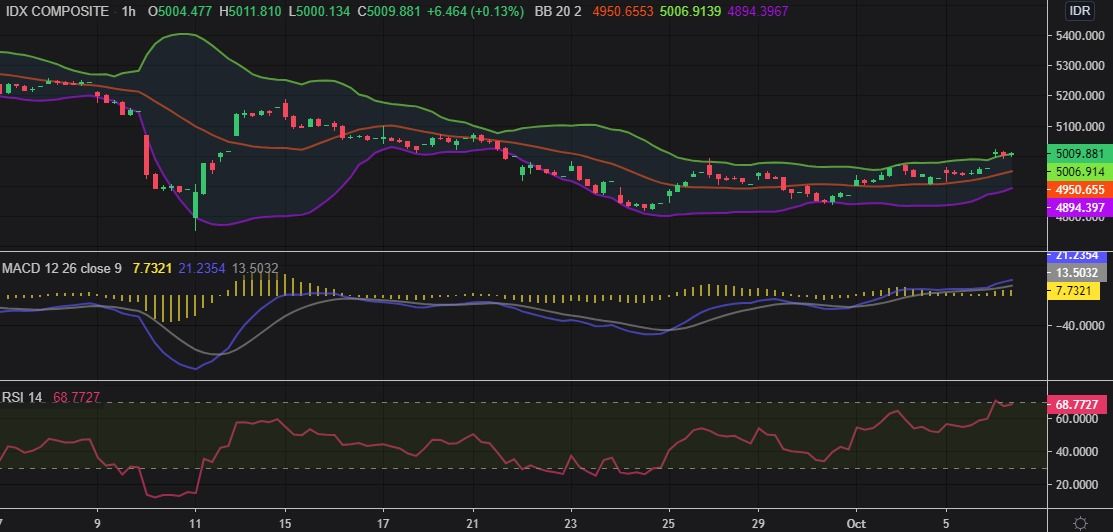Click the 4894.397 lower band price label
This screenshot has width=1113, height=532.
pos(1080,207)
